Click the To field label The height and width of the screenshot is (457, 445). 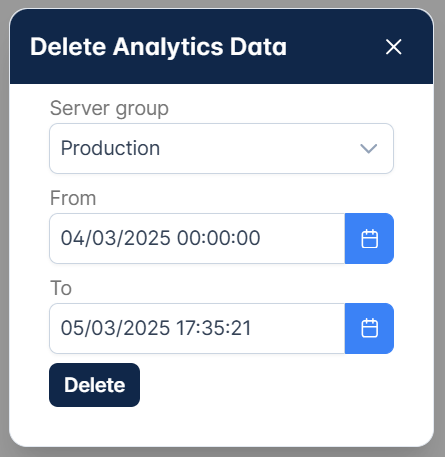coord(61,288)
